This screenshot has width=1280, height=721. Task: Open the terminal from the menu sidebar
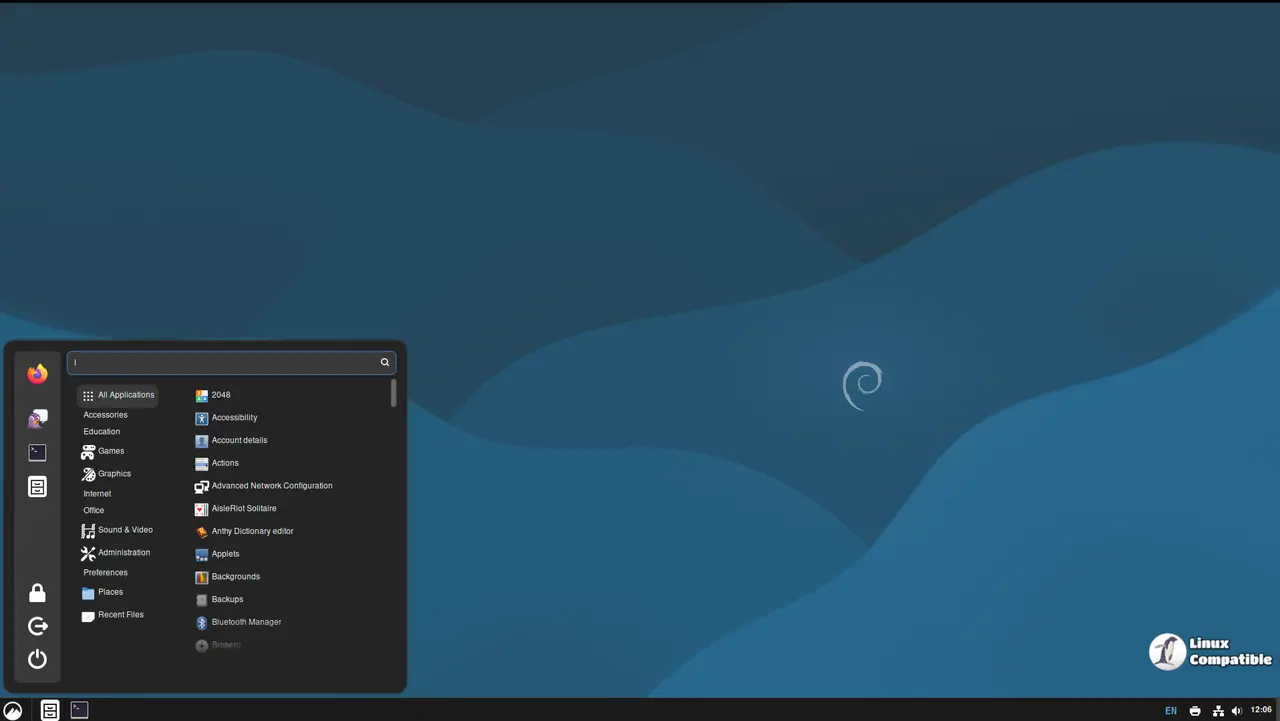pos(37,452)
